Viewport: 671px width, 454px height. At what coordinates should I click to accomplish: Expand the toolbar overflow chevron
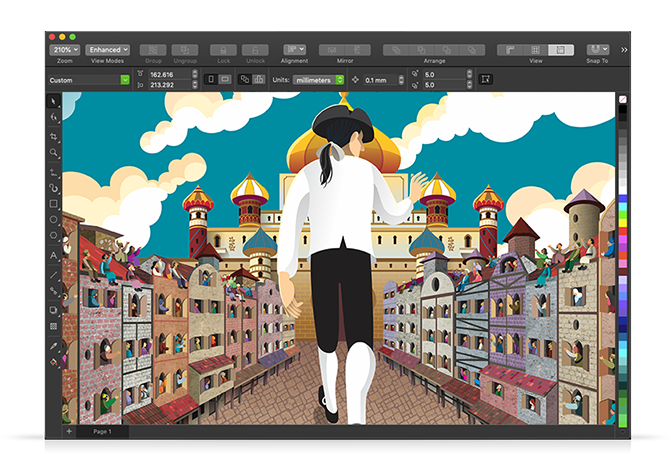tap(624, 50)
